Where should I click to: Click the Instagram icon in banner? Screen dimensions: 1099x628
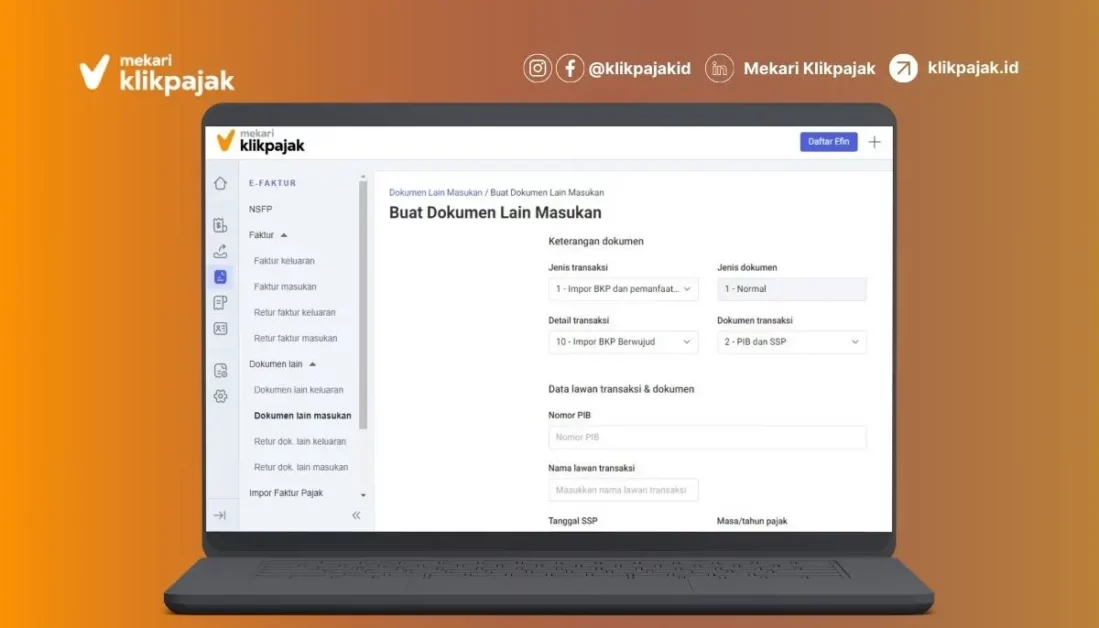click(x=538, y=69)
